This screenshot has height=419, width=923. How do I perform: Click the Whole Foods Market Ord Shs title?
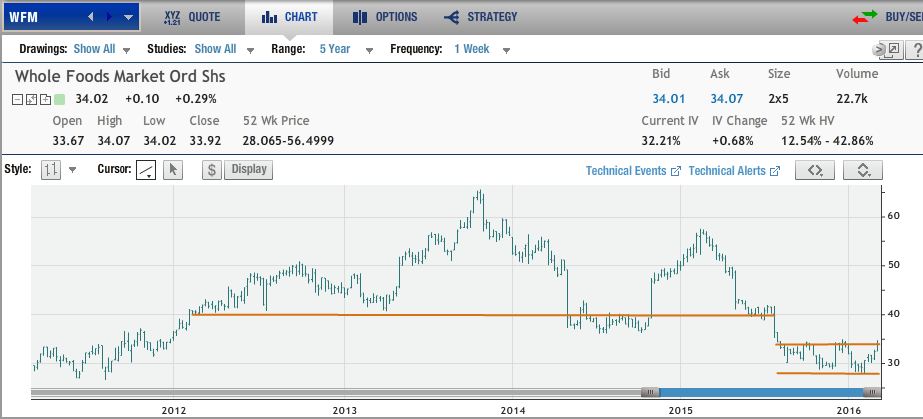pyautogui.click(x=120, y=77)
